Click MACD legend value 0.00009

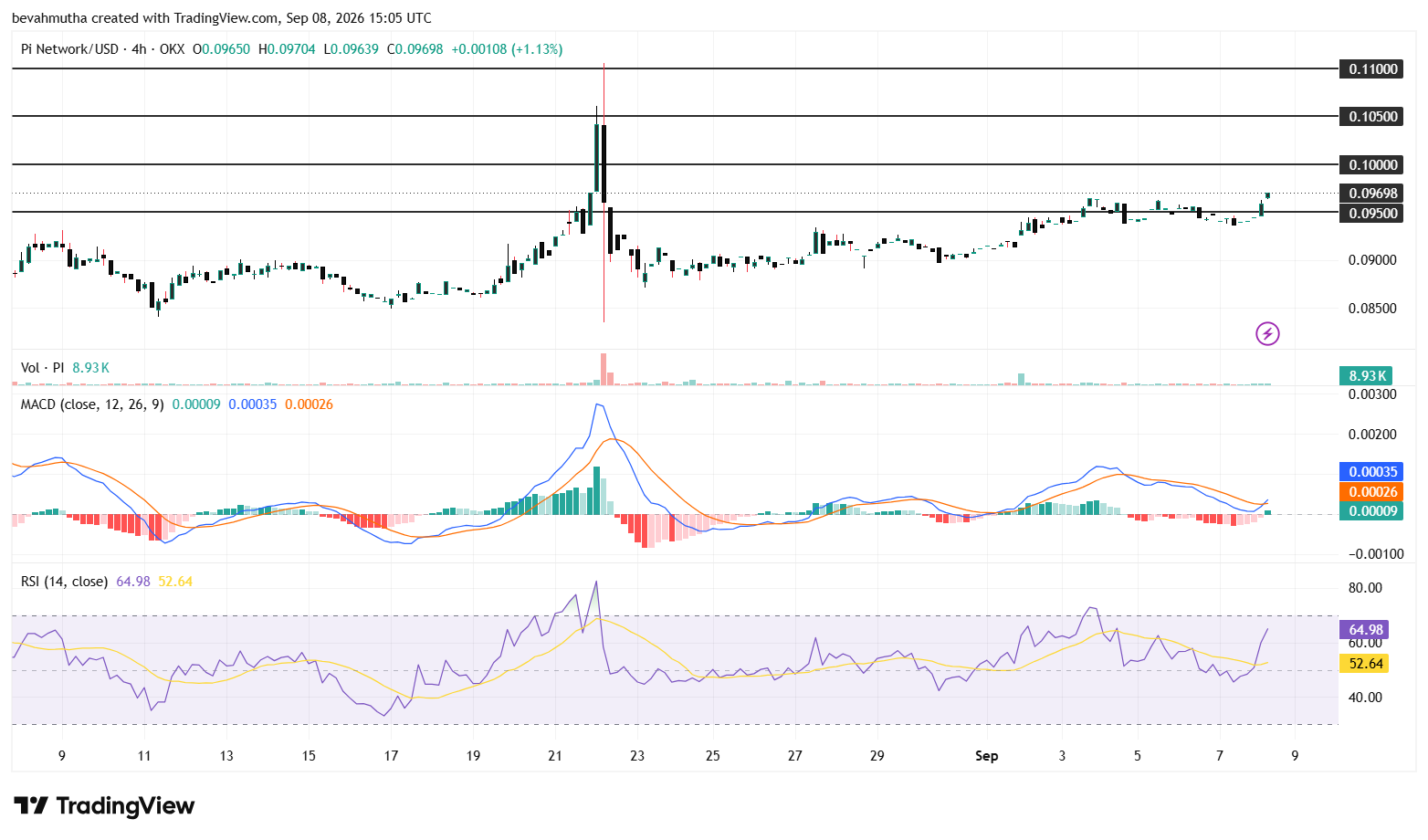(196, 404)
